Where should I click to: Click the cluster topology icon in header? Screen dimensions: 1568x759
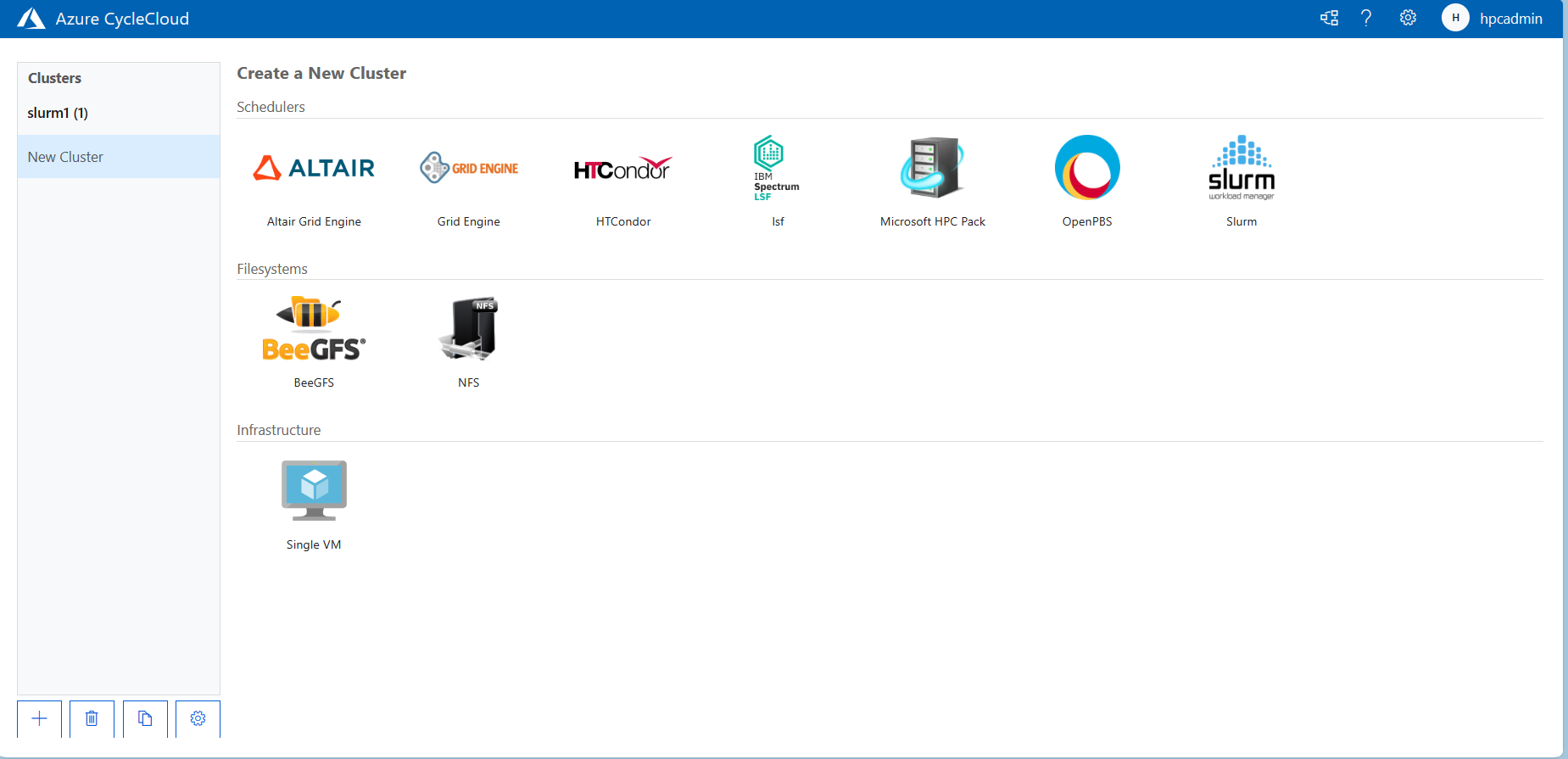(1329, 18)
